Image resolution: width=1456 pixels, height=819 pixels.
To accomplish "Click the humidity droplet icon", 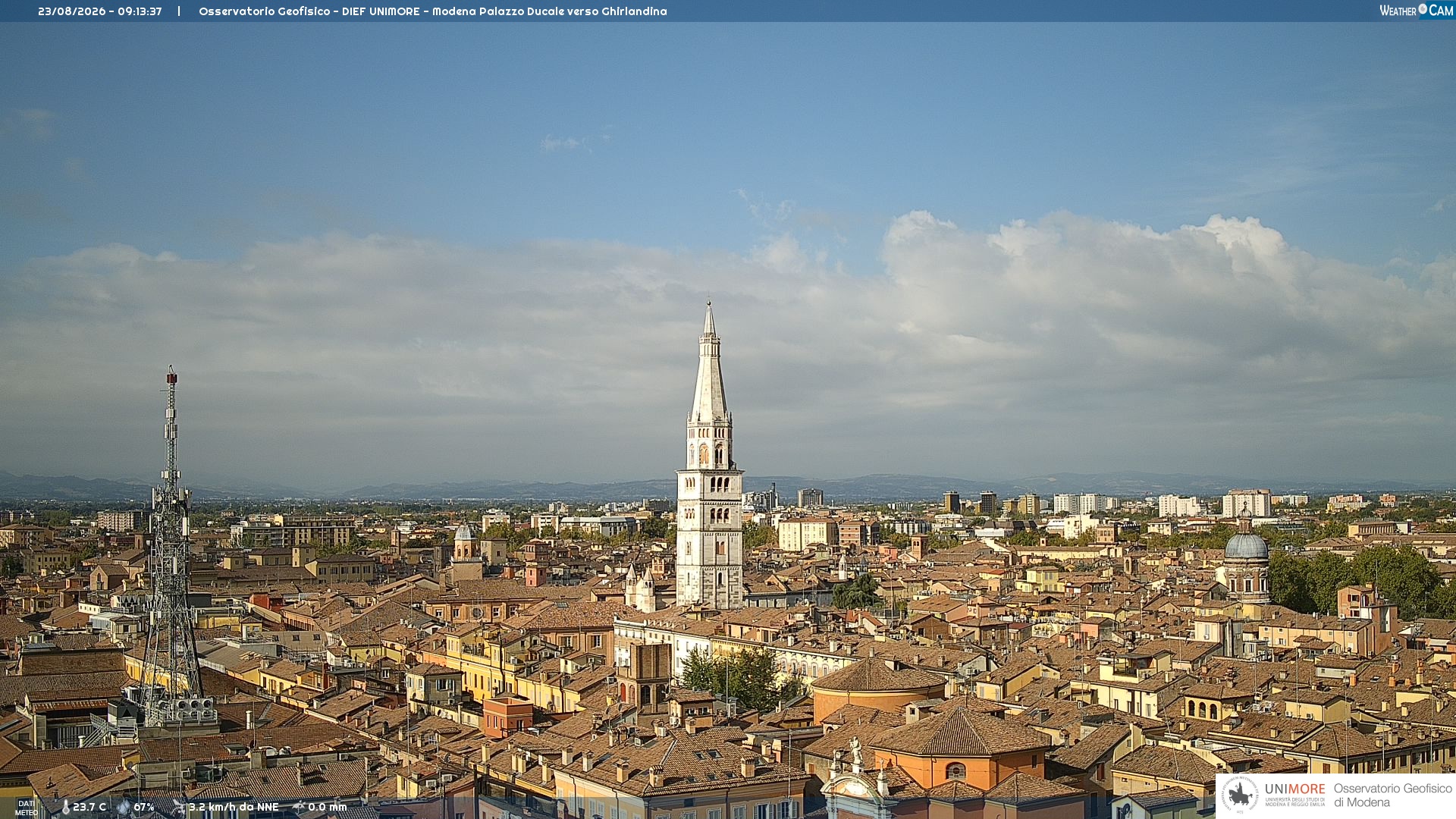I will (x=124, y=807).
